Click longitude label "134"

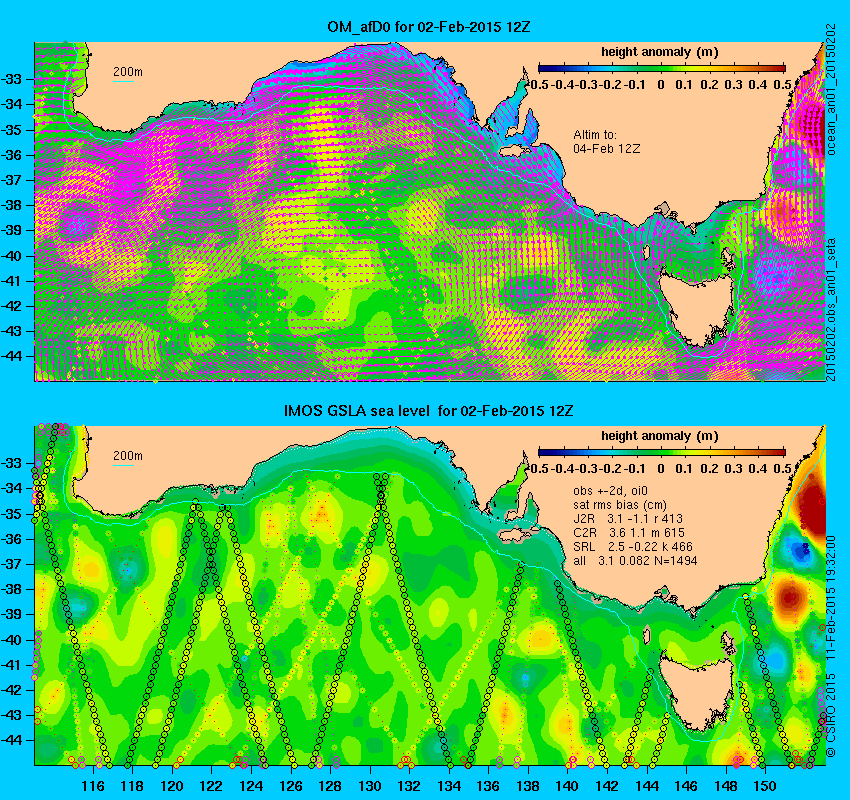(x=449, y=786)
